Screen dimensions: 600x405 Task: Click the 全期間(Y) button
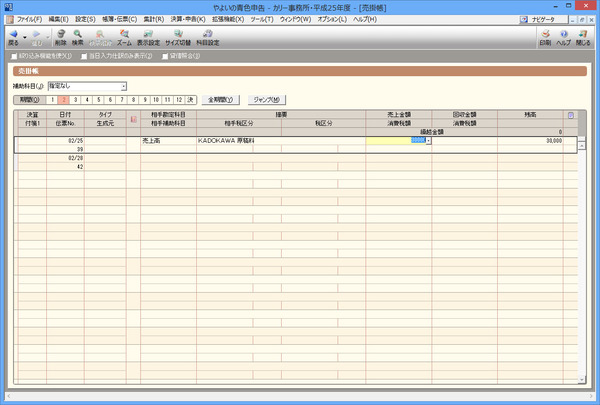220,100
